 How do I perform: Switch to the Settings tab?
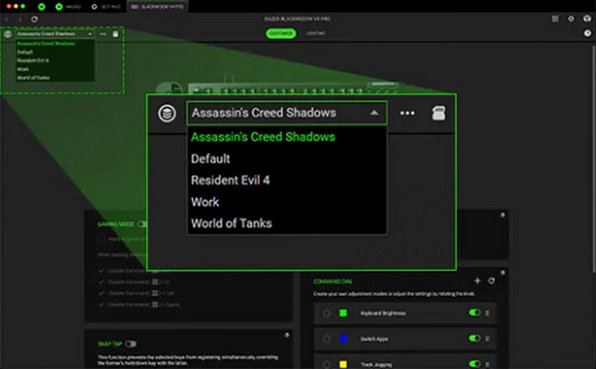coord(106,6)
